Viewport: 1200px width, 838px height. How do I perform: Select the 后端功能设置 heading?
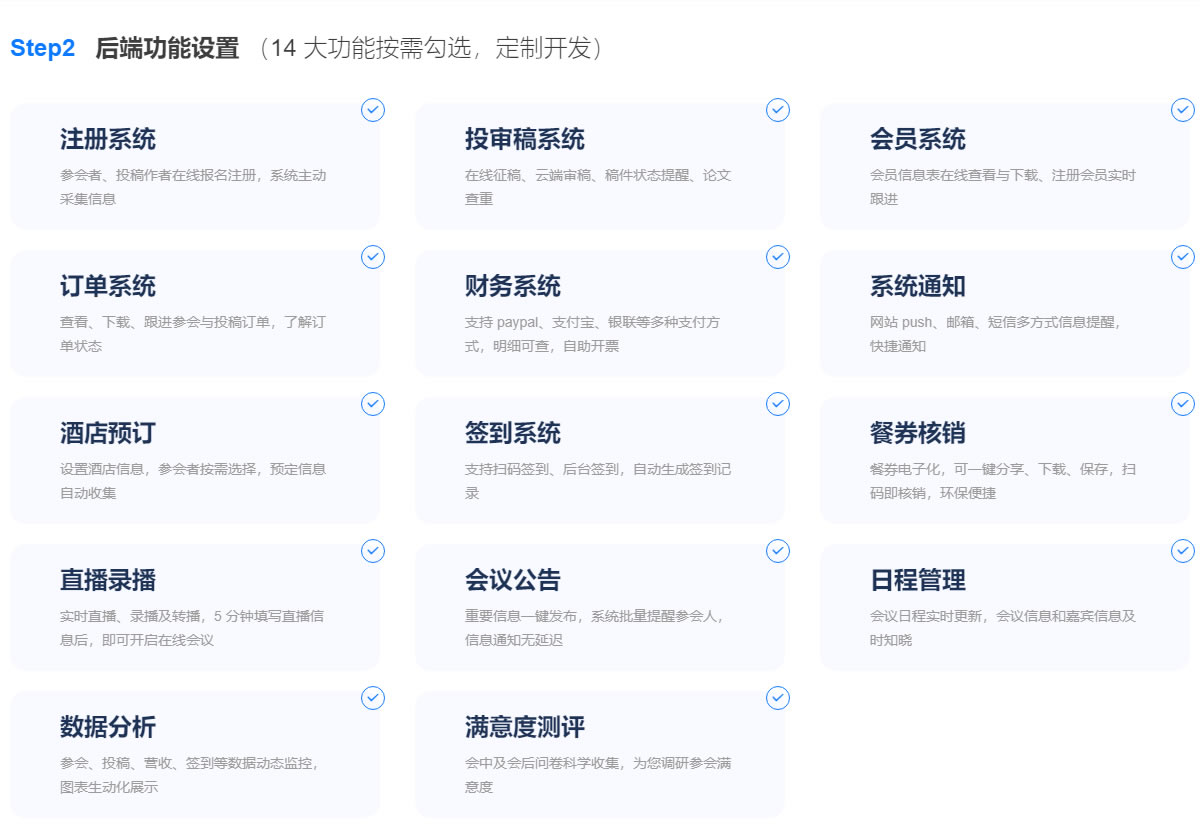(167, 48)
